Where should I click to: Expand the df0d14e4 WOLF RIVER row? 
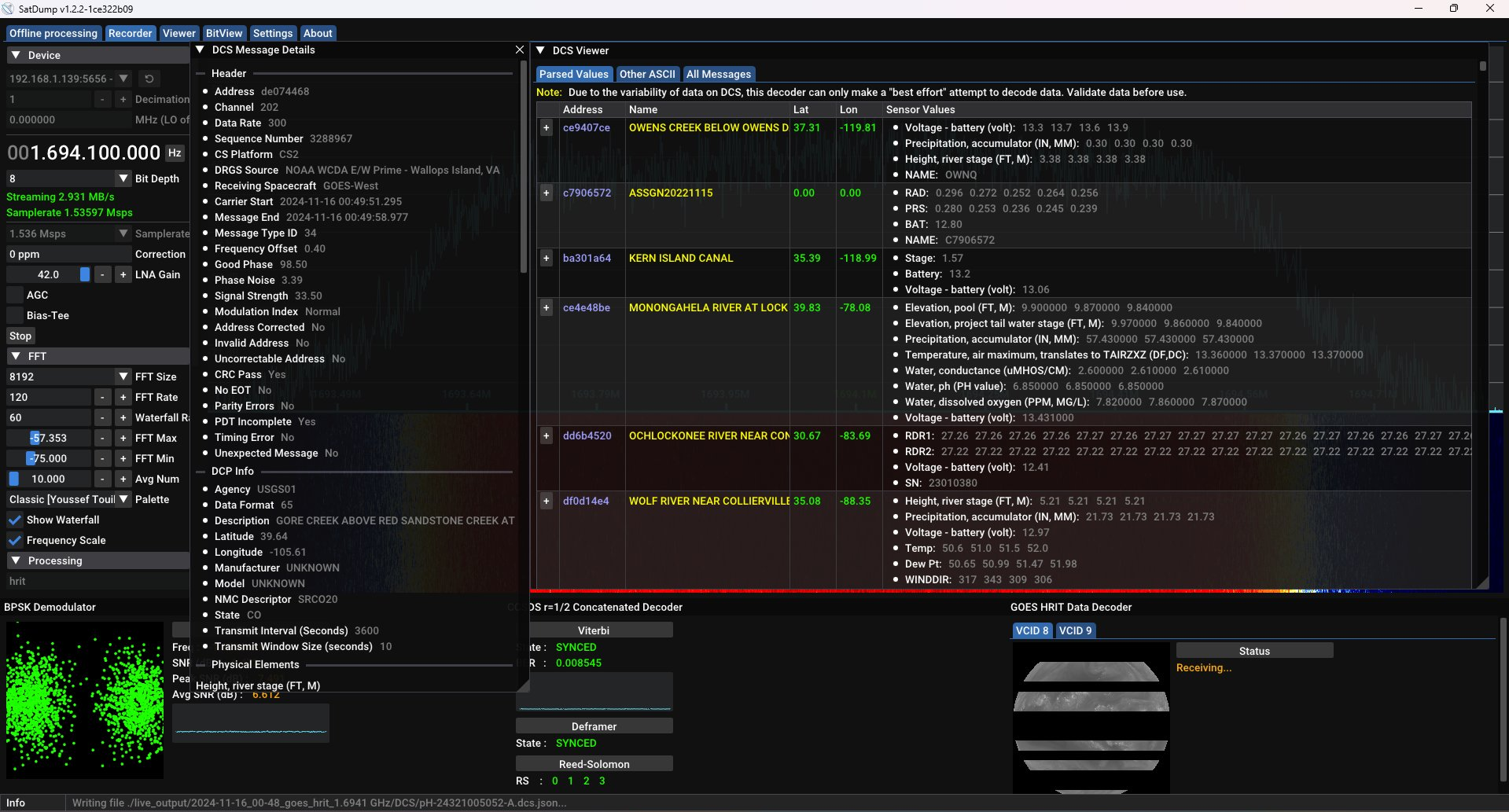547,501
